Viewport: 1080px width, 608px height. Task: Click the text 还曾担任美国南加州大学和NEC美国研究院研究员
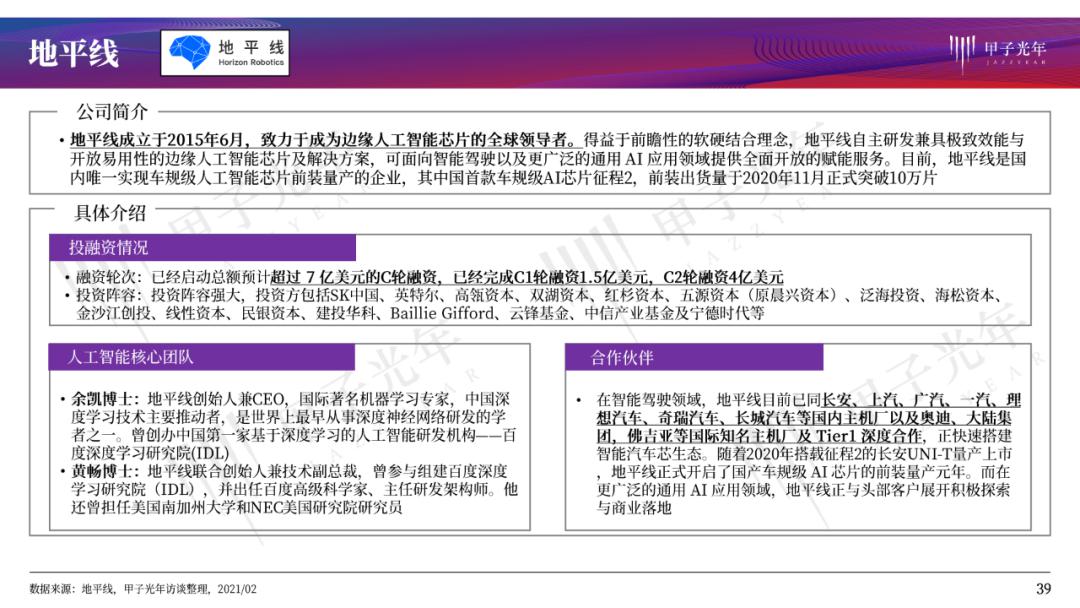click(x=236, y=507)
